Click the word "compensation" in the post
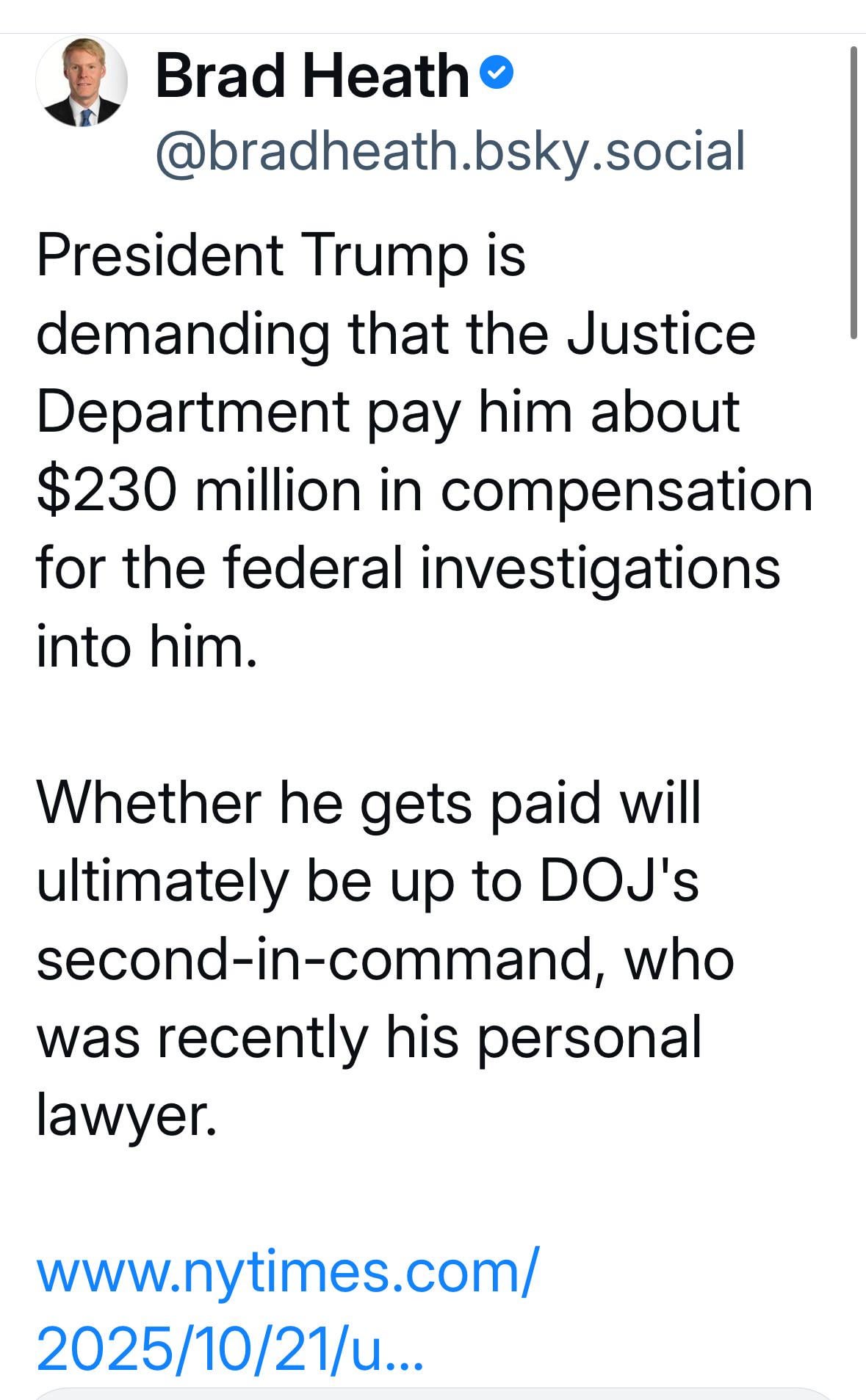This screenshot has width=866, height=1400. [x=627, y=490]
